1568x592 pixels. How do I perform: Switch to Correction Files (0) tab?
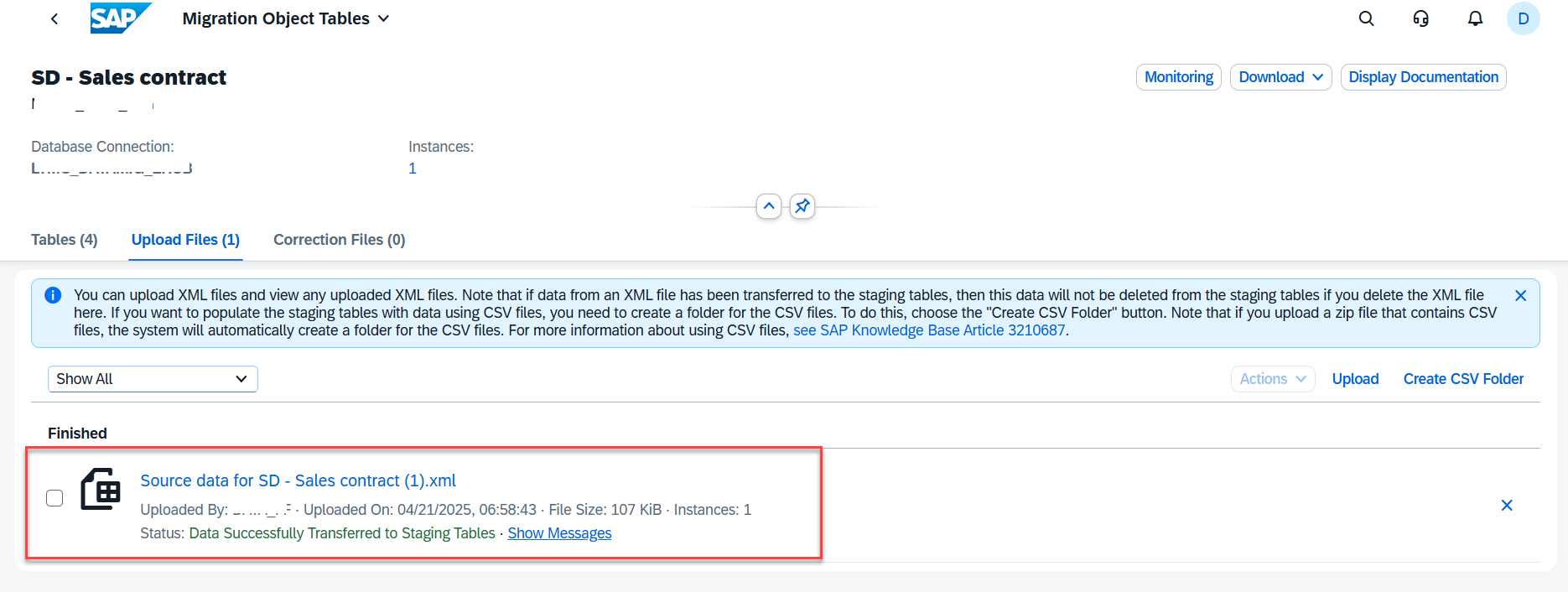pos(340,240)
